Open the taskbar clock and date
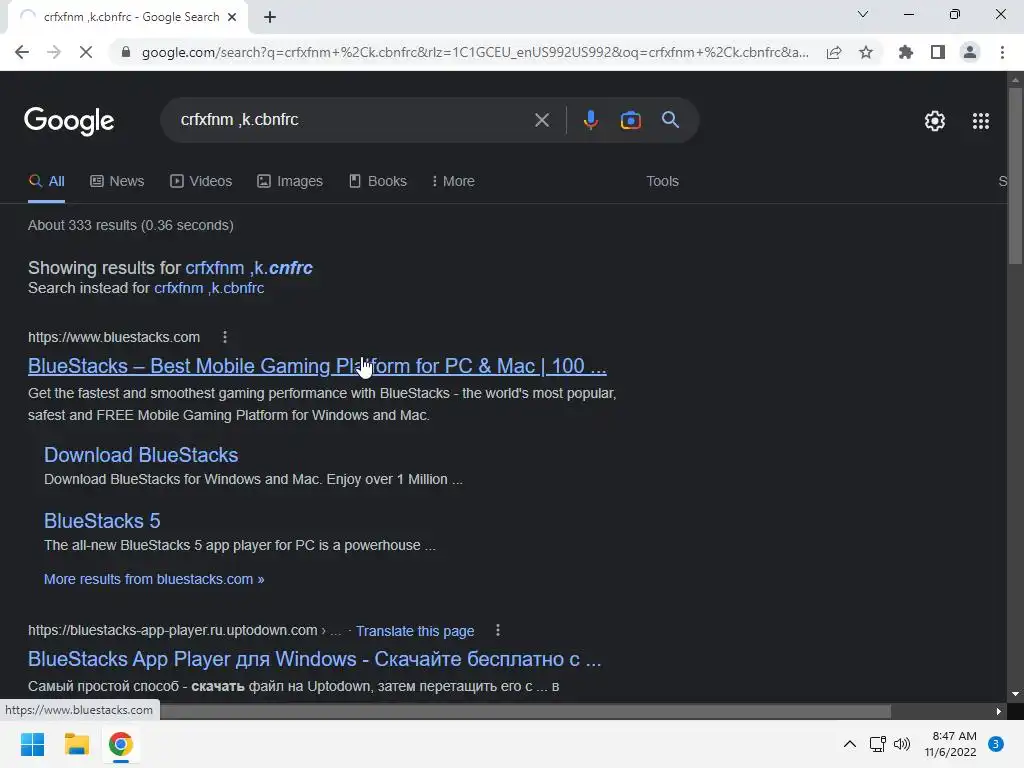 (950, 744)
